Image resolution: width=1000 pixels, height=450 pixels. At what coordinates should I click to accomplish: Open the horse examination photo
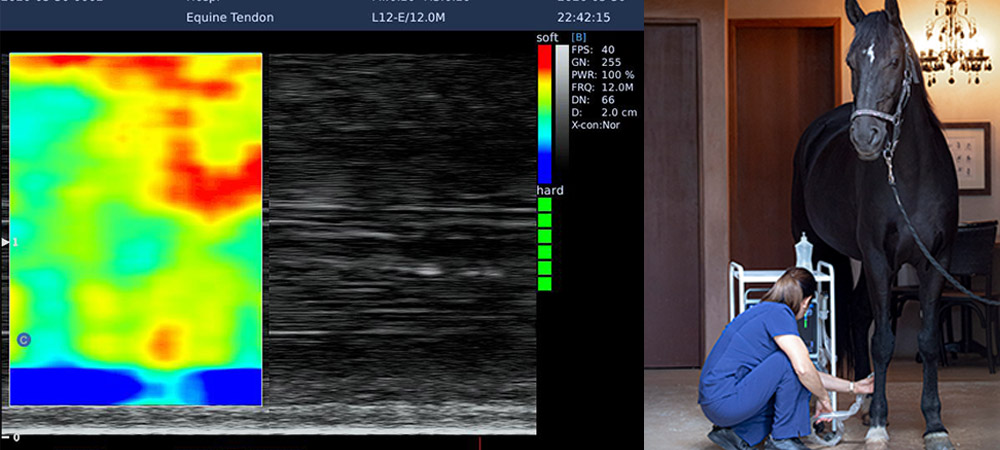click(822, 225)
